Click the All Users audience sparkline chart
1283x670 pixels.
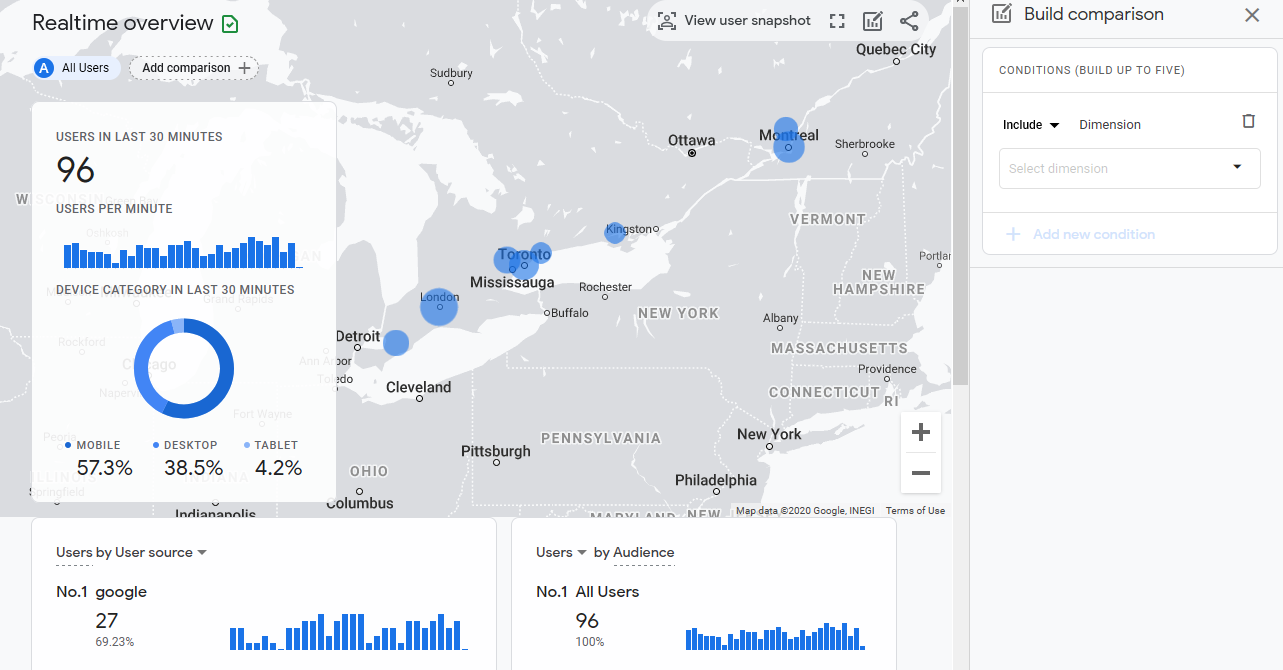point(775,636)
